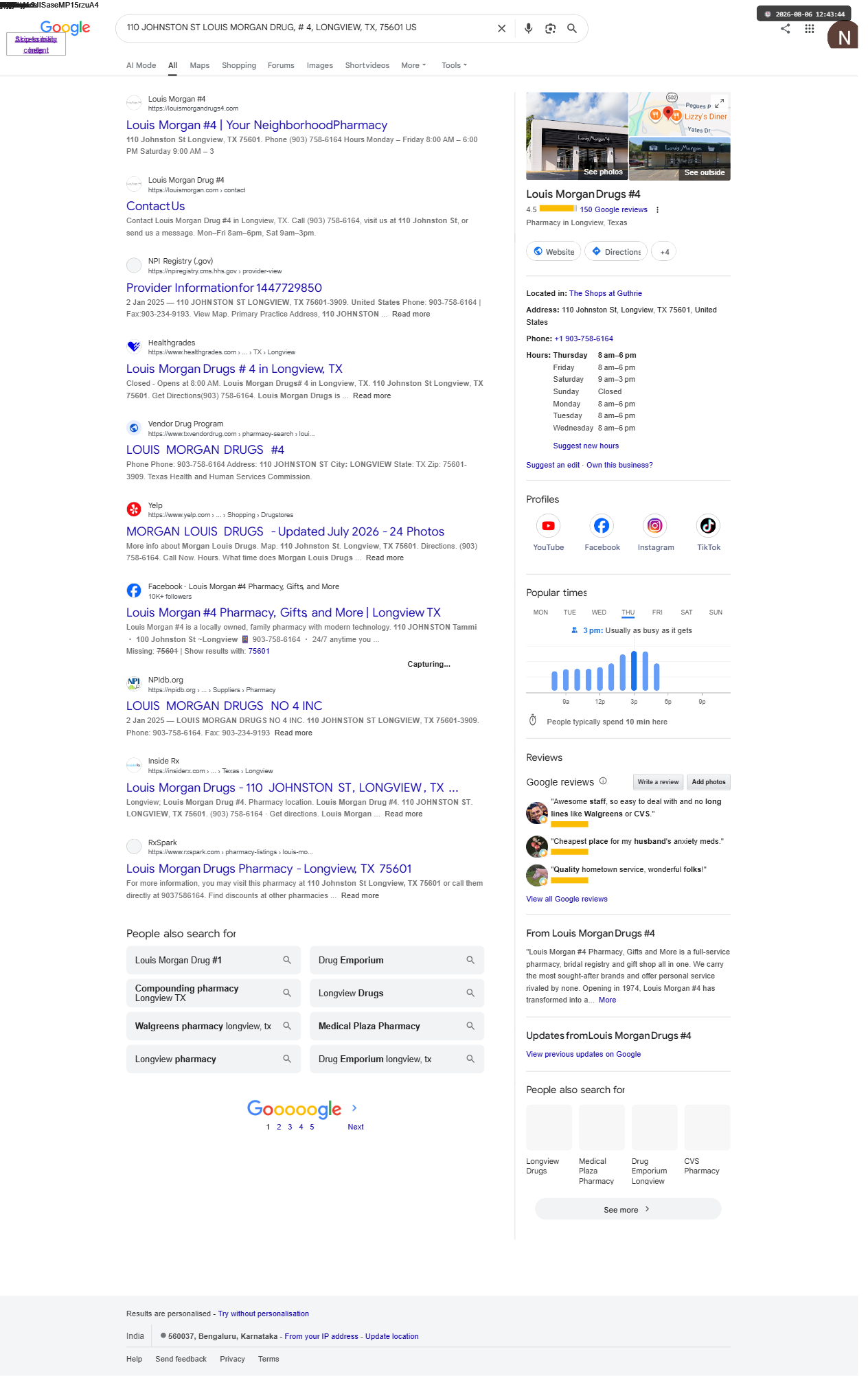The image size is (868, 1376).
Task: Show results with 75601 link
Action: [x=259, y=652]
